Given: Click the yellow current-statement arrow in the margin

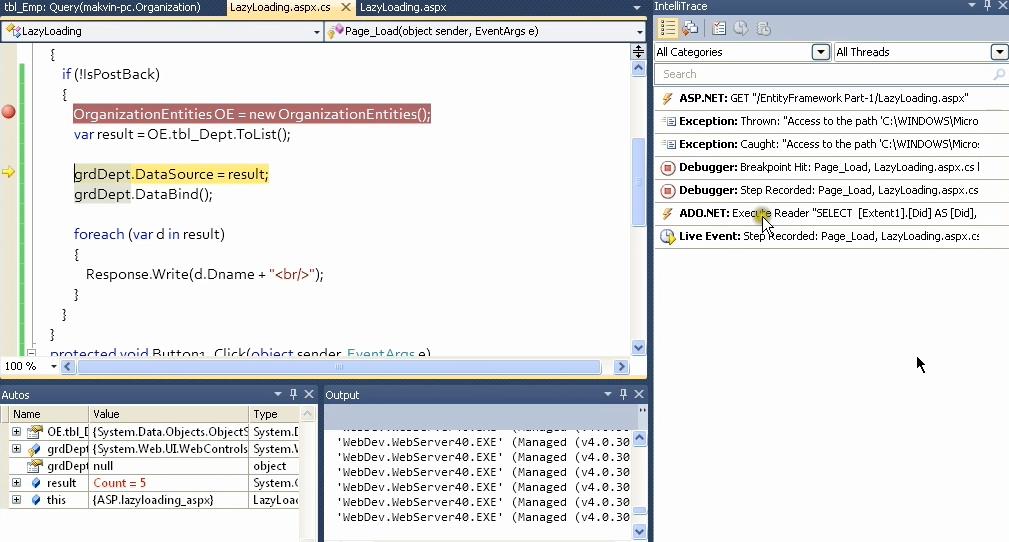Looking at the screenshot, I should tap(9, 173).
